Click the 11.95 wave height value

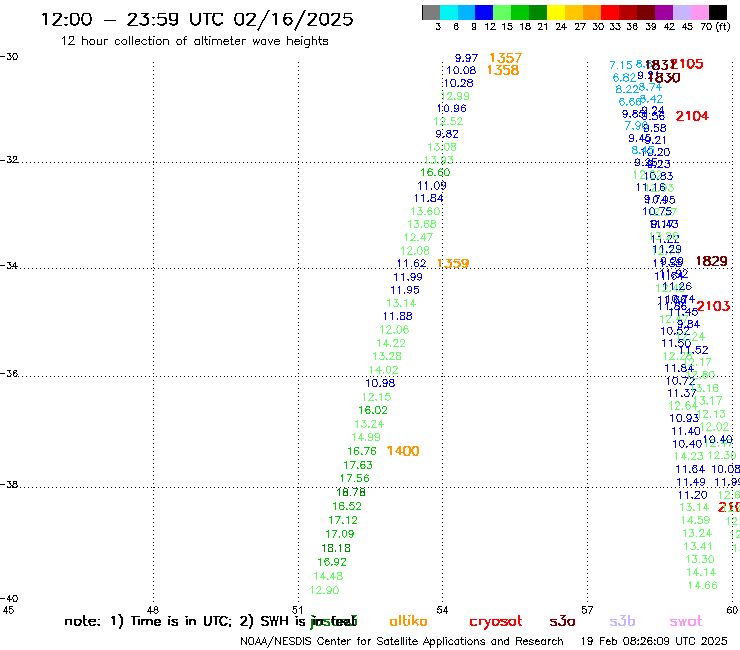click(405, 290)
